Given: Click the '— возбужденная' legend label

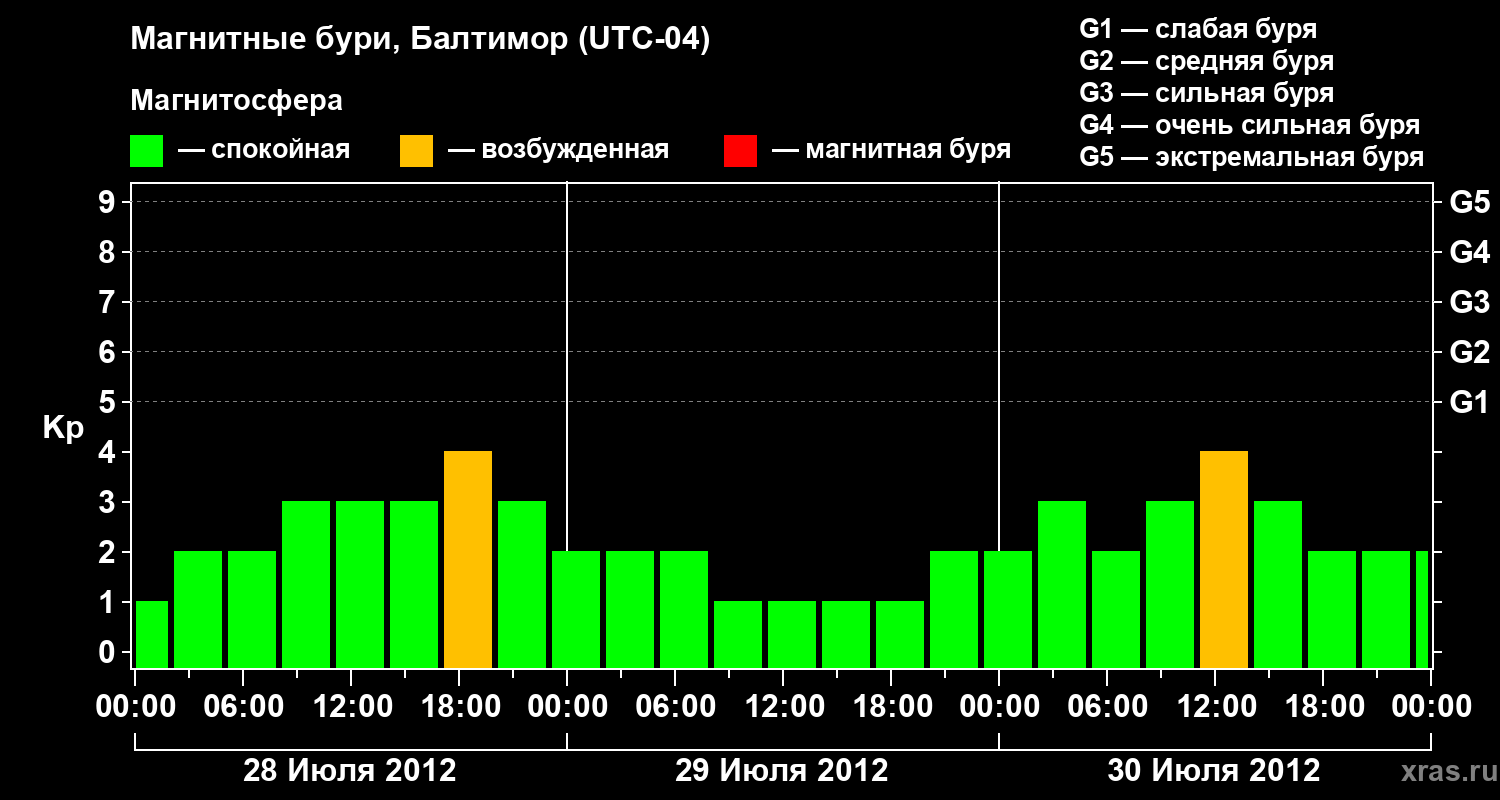Looking at the screenshot, I should [558, 151].
